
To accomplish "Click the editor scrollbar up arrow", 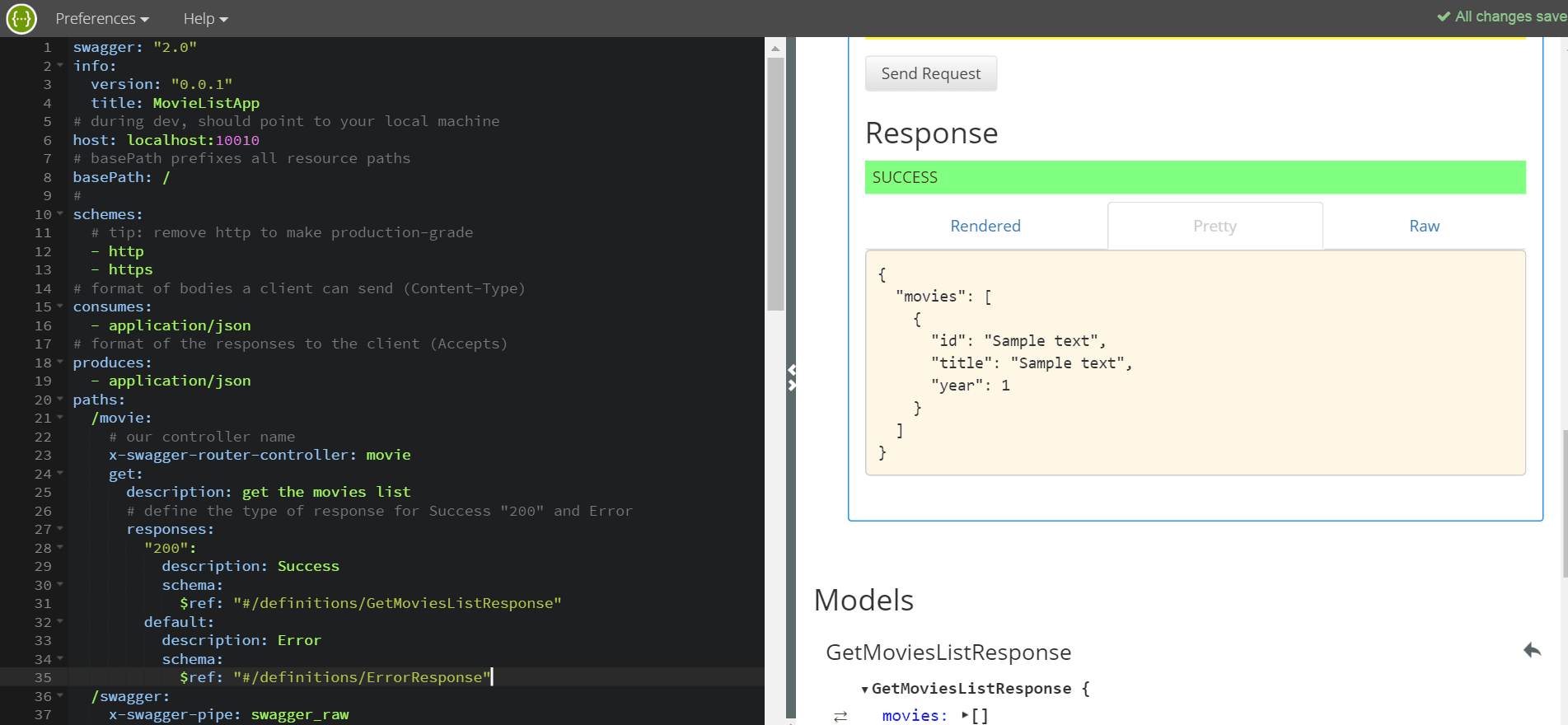I will pyautogui.click(x=775, y=49).
